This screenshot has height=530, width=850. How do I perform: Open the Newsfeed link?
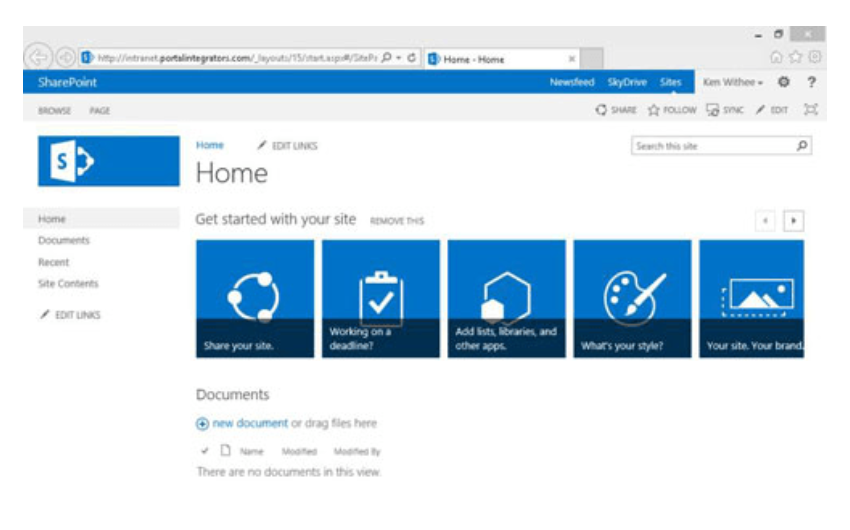pos(572,82)
